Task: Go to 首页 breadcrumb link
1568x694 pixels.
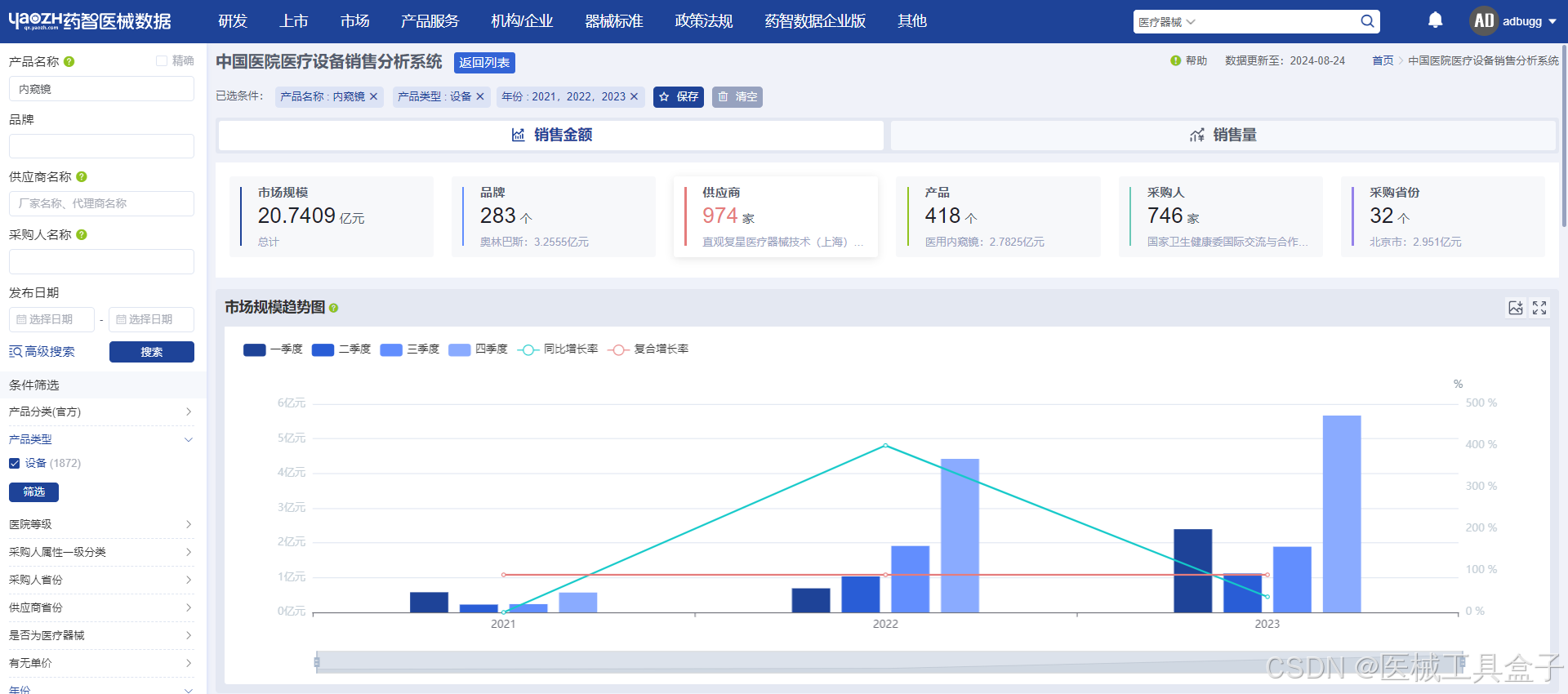Action: pos(1383,60)
